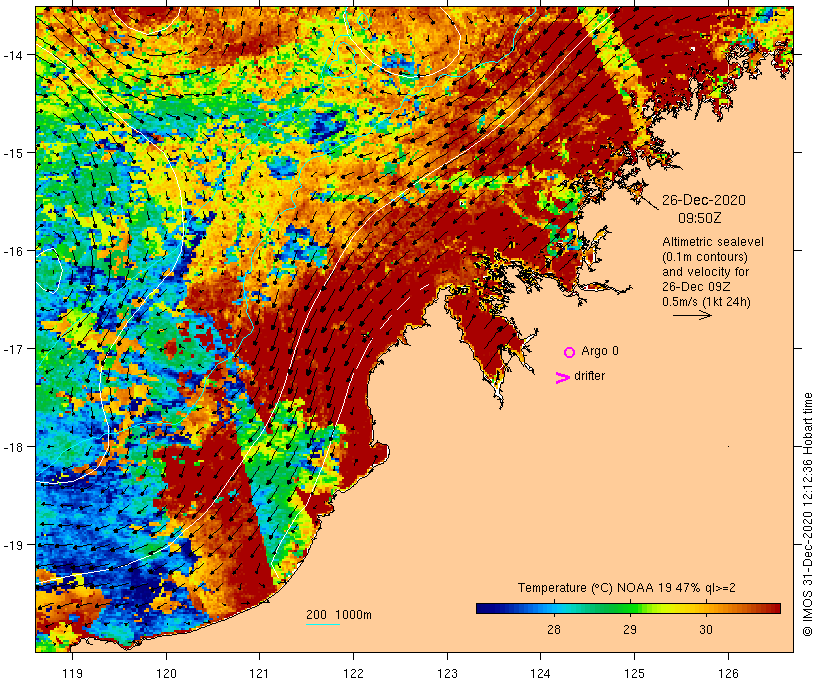Click latitude label '-18'
This screenshot has height=680, width=820.
tap(13, 447)
